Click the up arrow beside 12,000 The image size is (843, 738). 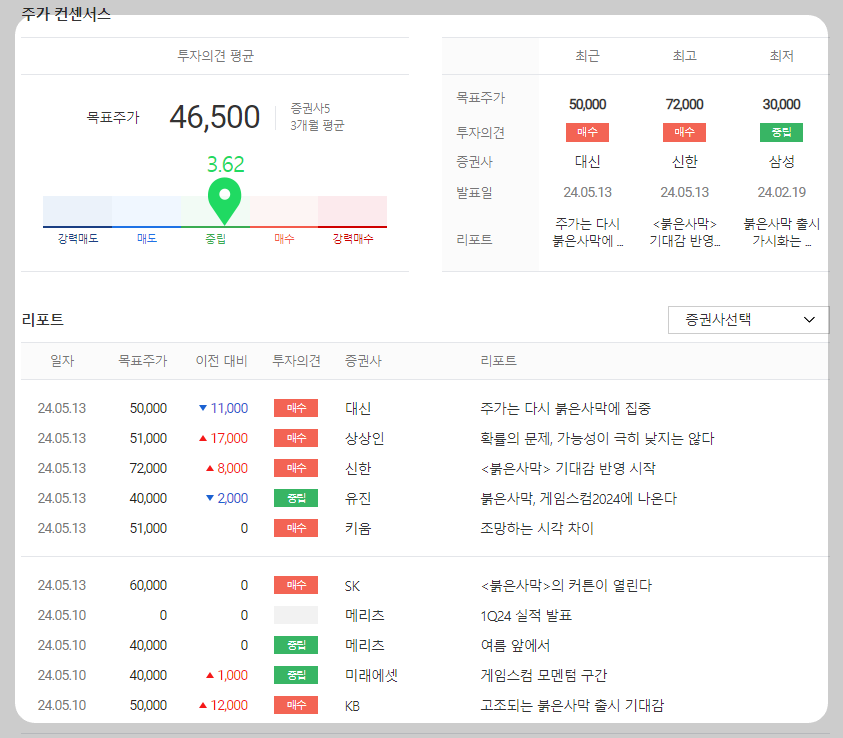point(203,705)
